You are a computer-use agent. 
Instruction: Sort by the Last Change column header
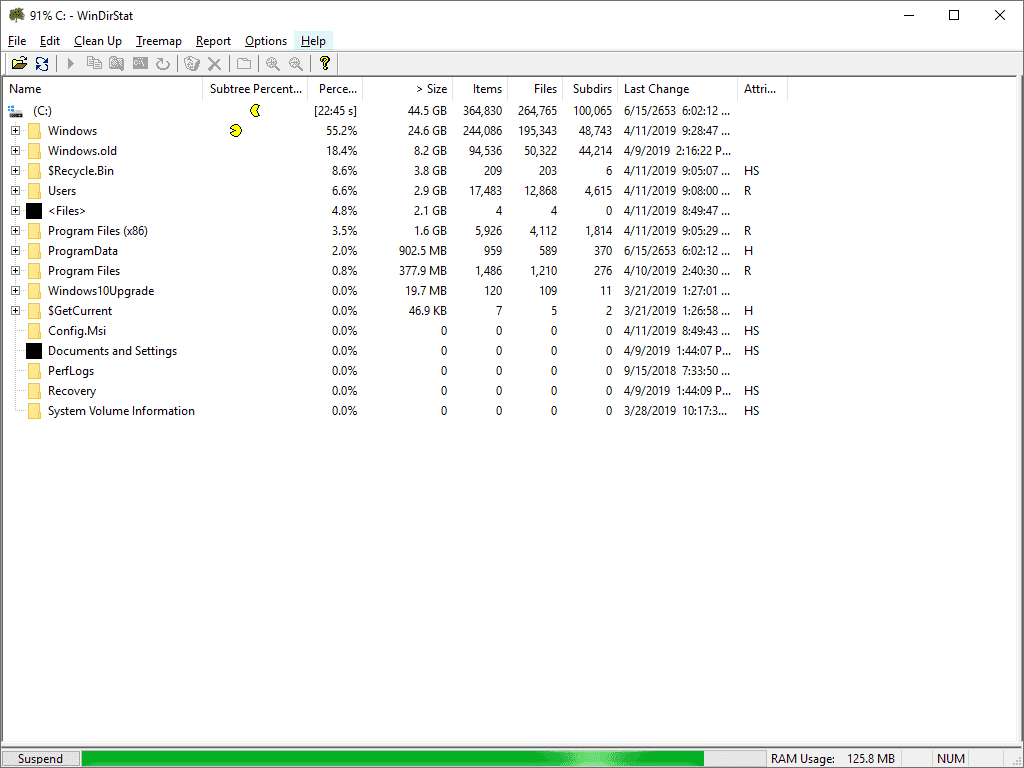[x=678, y=89]
